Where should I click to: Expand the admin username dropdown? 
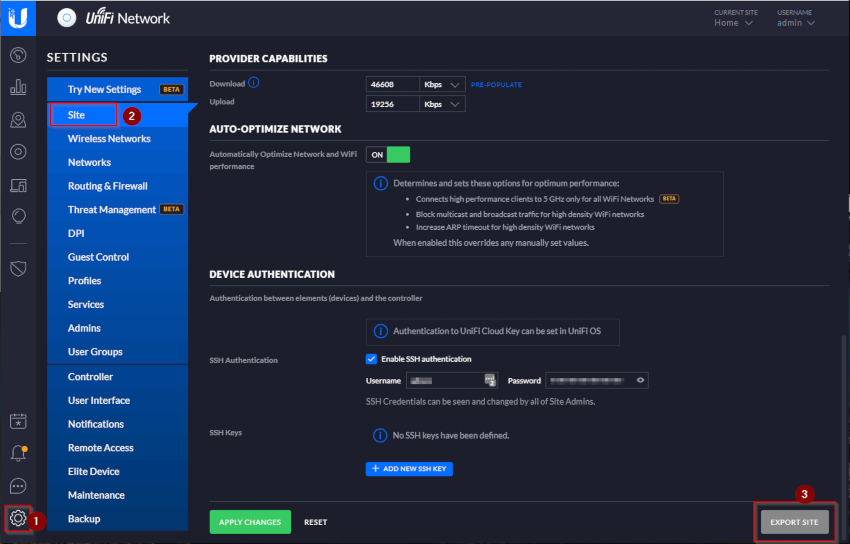(796, 23)
